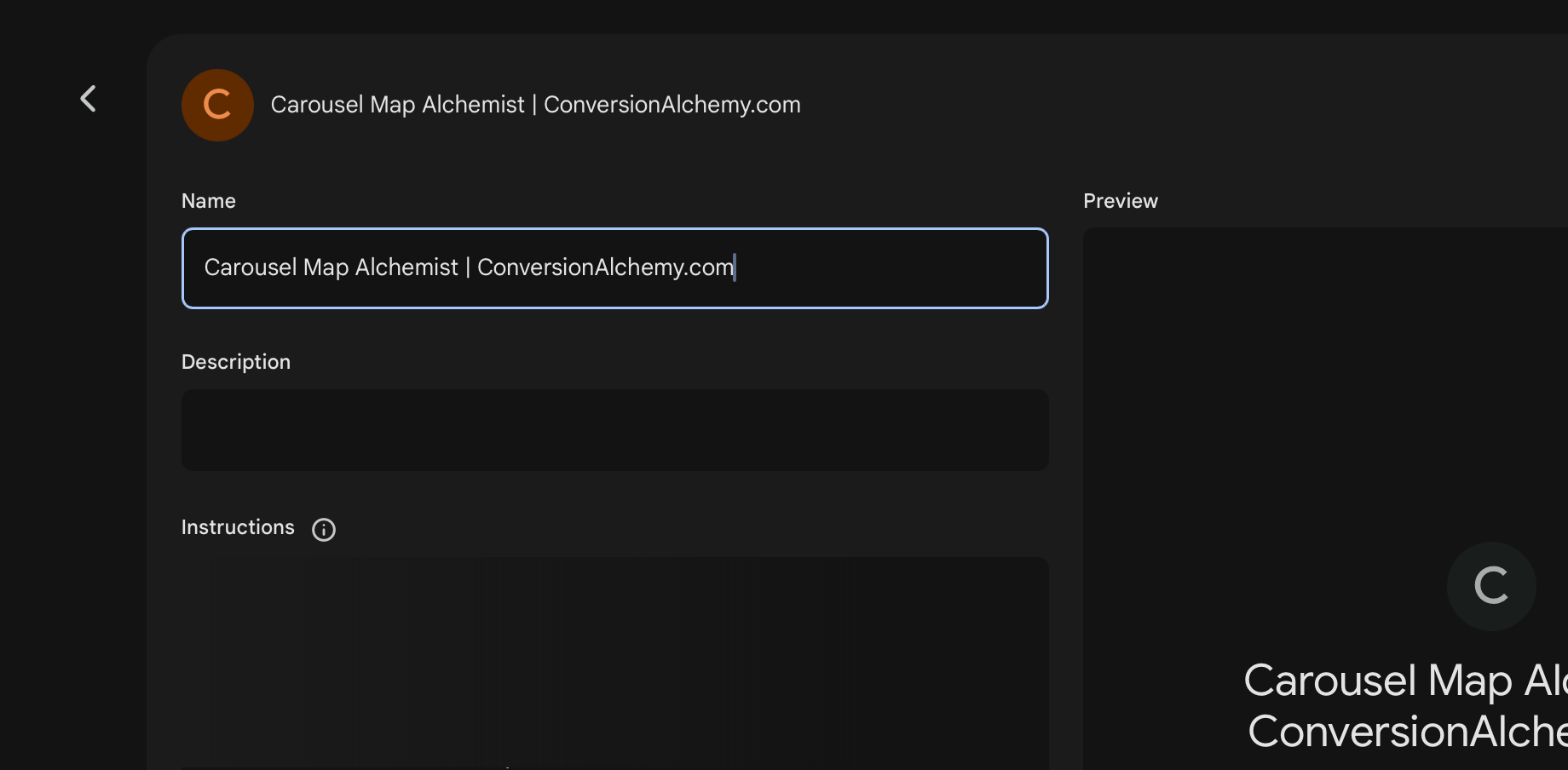This screenshot has height=770, width=1568.
Task: Click into the empty Description field
Action: pos(614,430)
